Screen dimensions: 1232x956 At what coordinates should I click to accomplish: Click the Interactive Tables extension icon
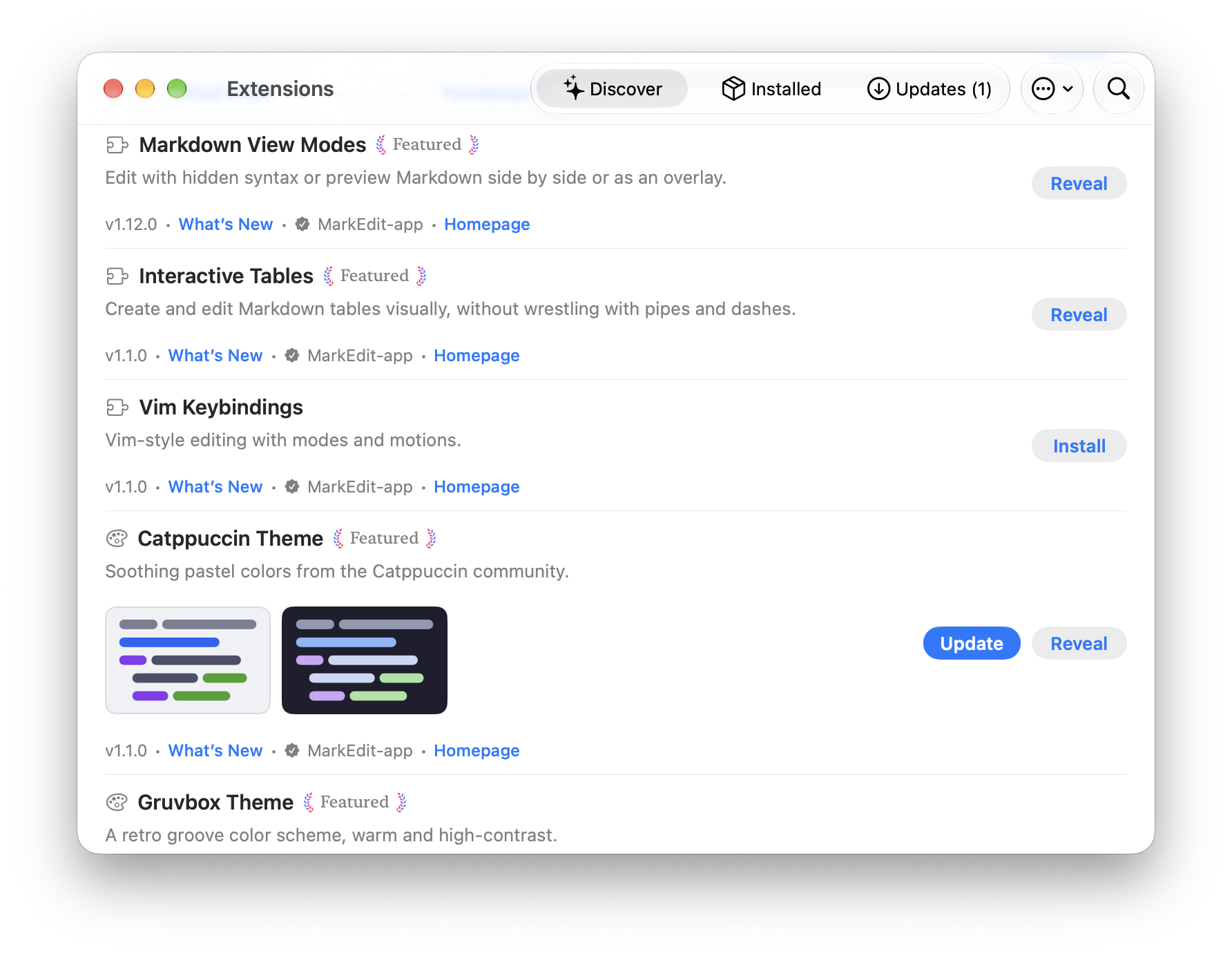(x=117, y=276)
